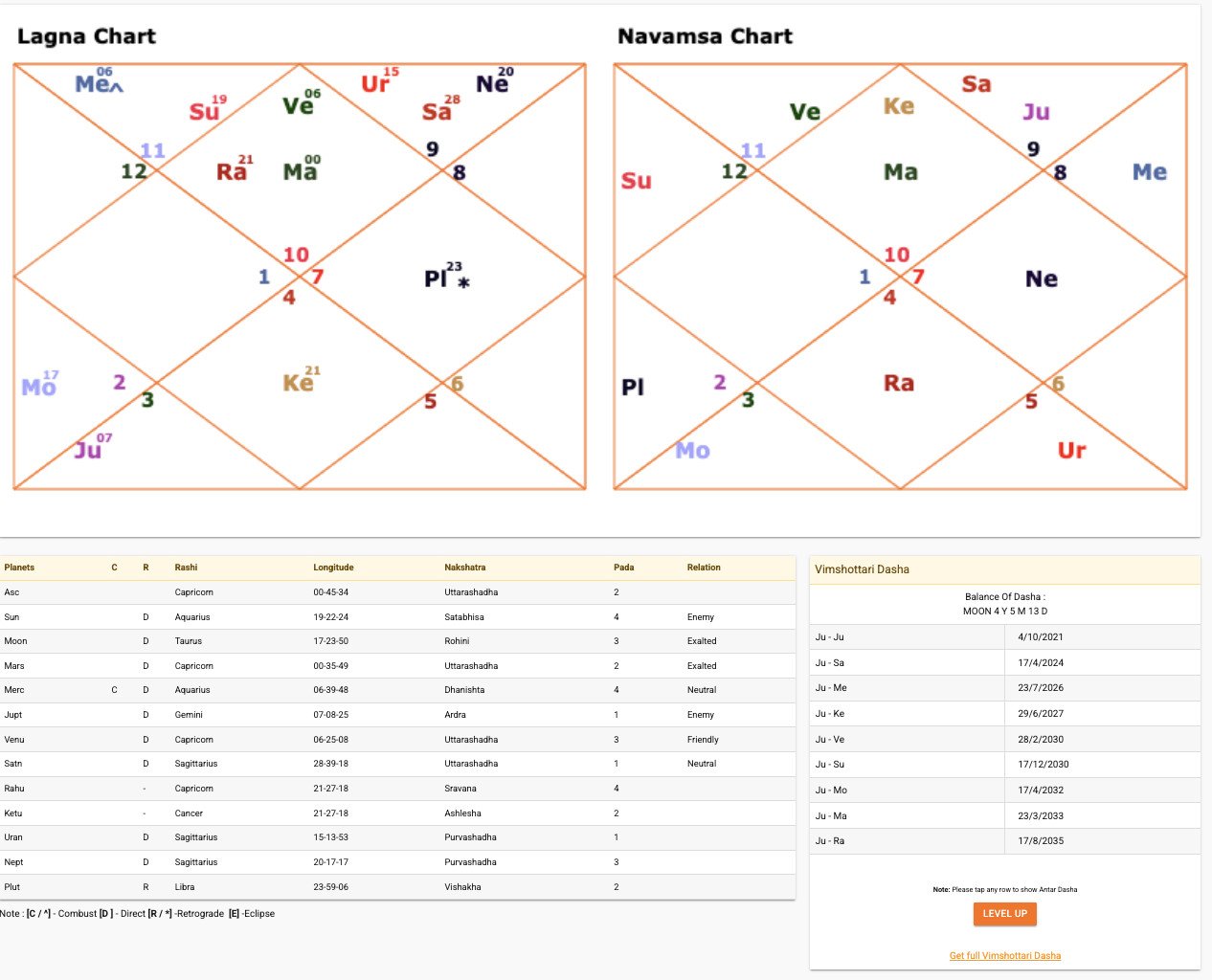This screenshot has height=980, width=1212.
Task: Tap the Ju - Me dasha row
Action: pos(1004,688)
